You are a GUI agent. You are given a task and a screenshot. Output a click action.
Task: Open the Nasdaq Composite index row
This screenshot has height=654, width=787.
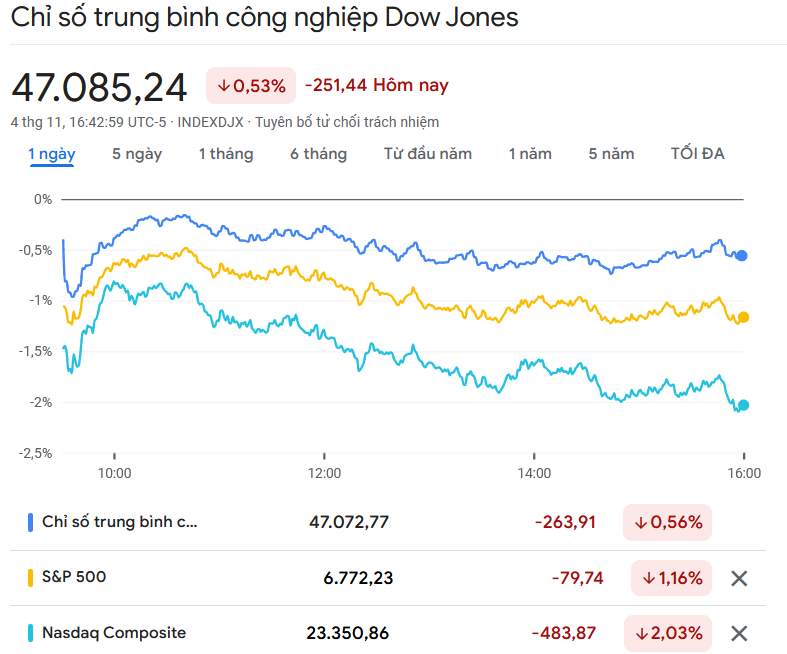tap(114, 632)
